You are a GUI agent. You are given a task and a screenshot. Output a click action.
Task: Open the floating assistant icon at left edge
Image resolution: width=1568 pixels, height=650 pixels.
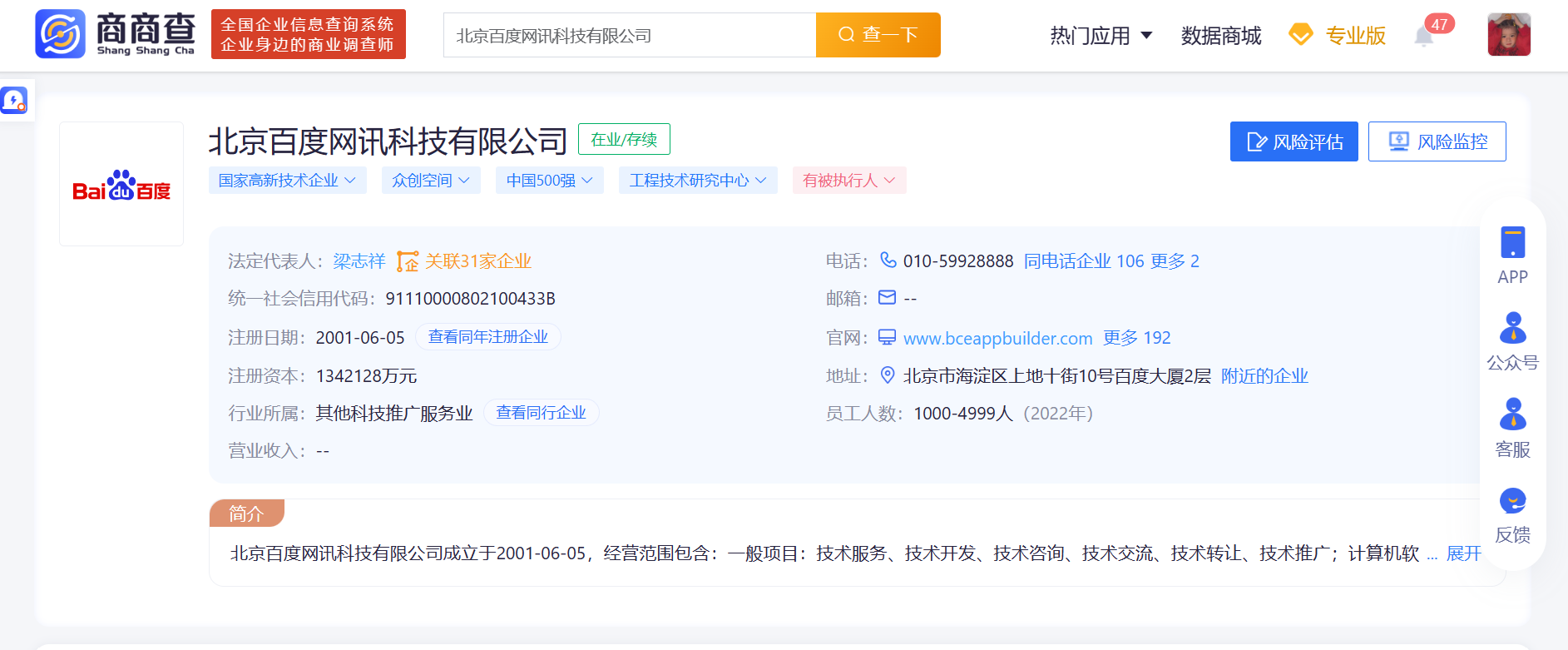14,101
